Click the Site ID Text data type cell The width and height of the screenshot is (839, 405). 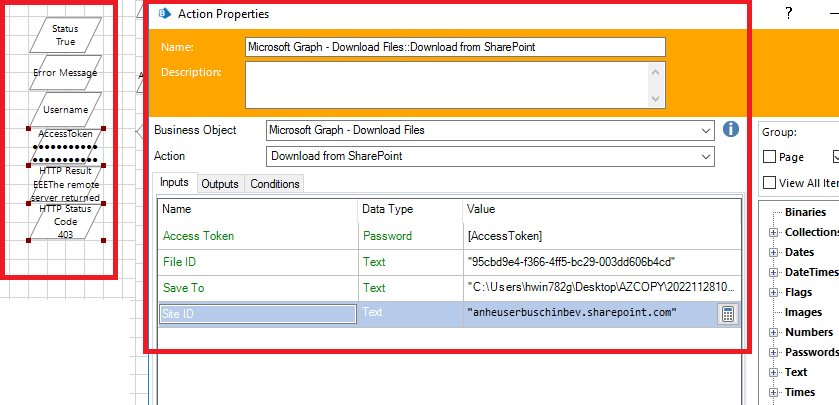pyautogui.click(x=410, y=312)
